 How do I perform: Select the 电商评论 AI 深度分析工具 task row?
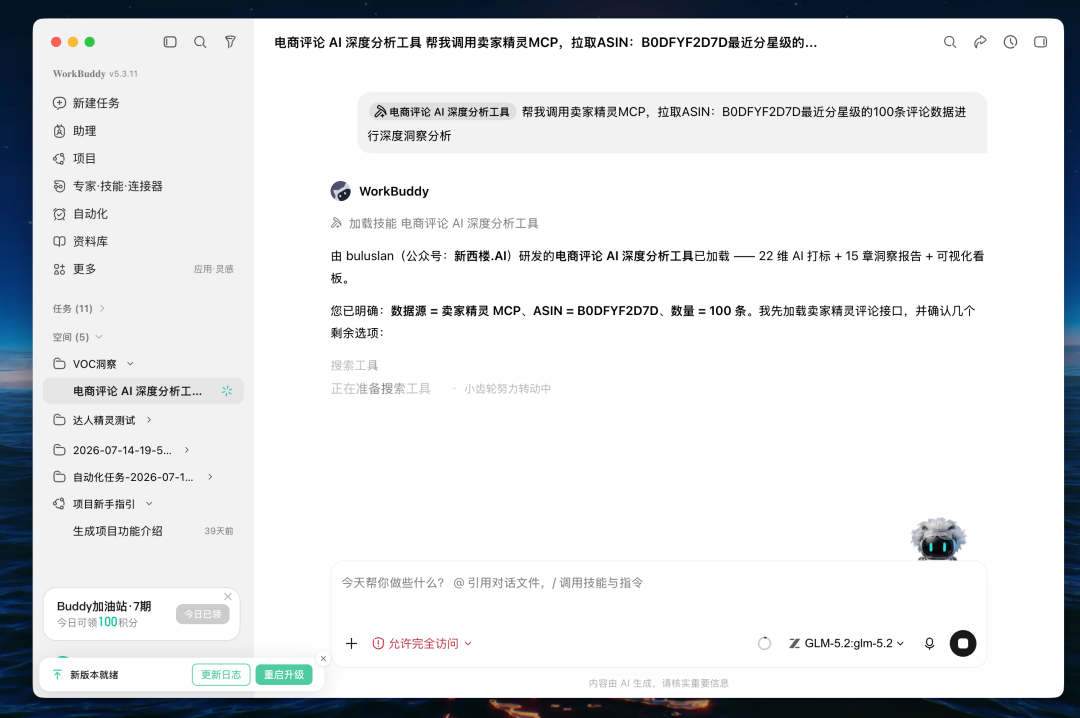143,391
